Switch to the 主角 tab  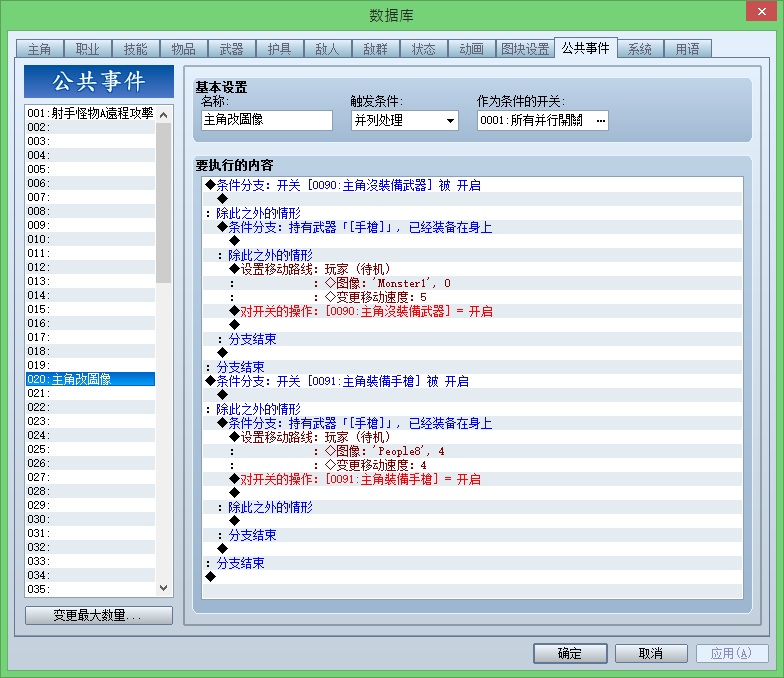click(x=40, y=49)
